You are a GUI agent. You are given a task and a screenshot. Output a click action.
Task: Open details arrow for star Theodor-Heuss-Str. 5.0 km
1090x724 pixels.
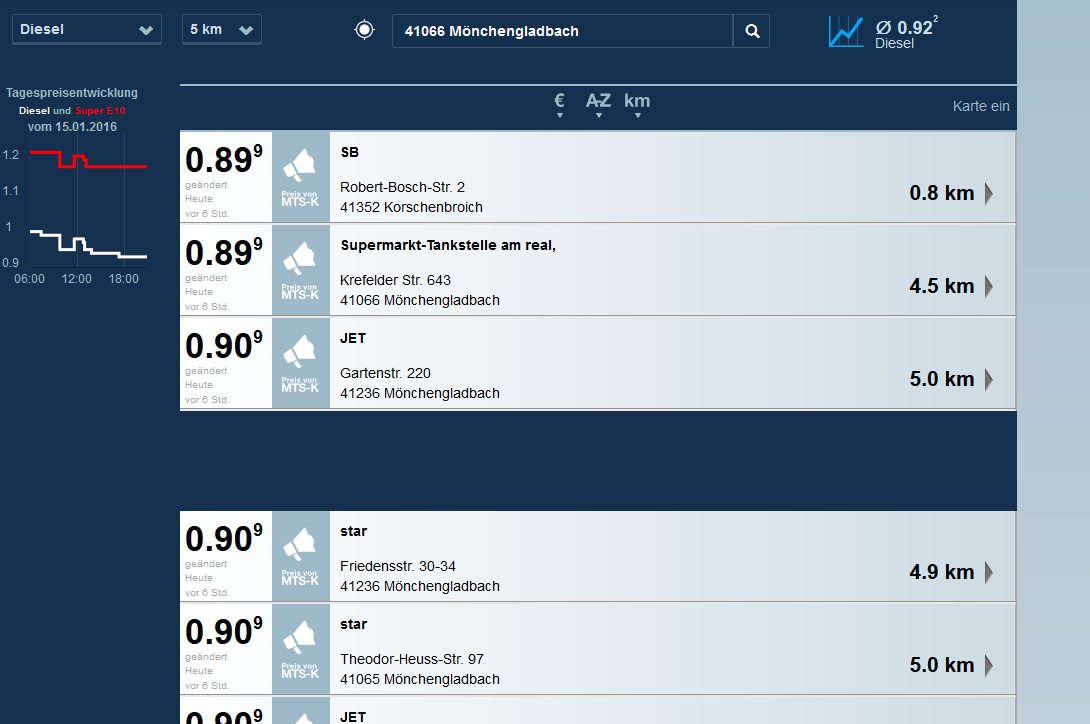tap(989, 666)
